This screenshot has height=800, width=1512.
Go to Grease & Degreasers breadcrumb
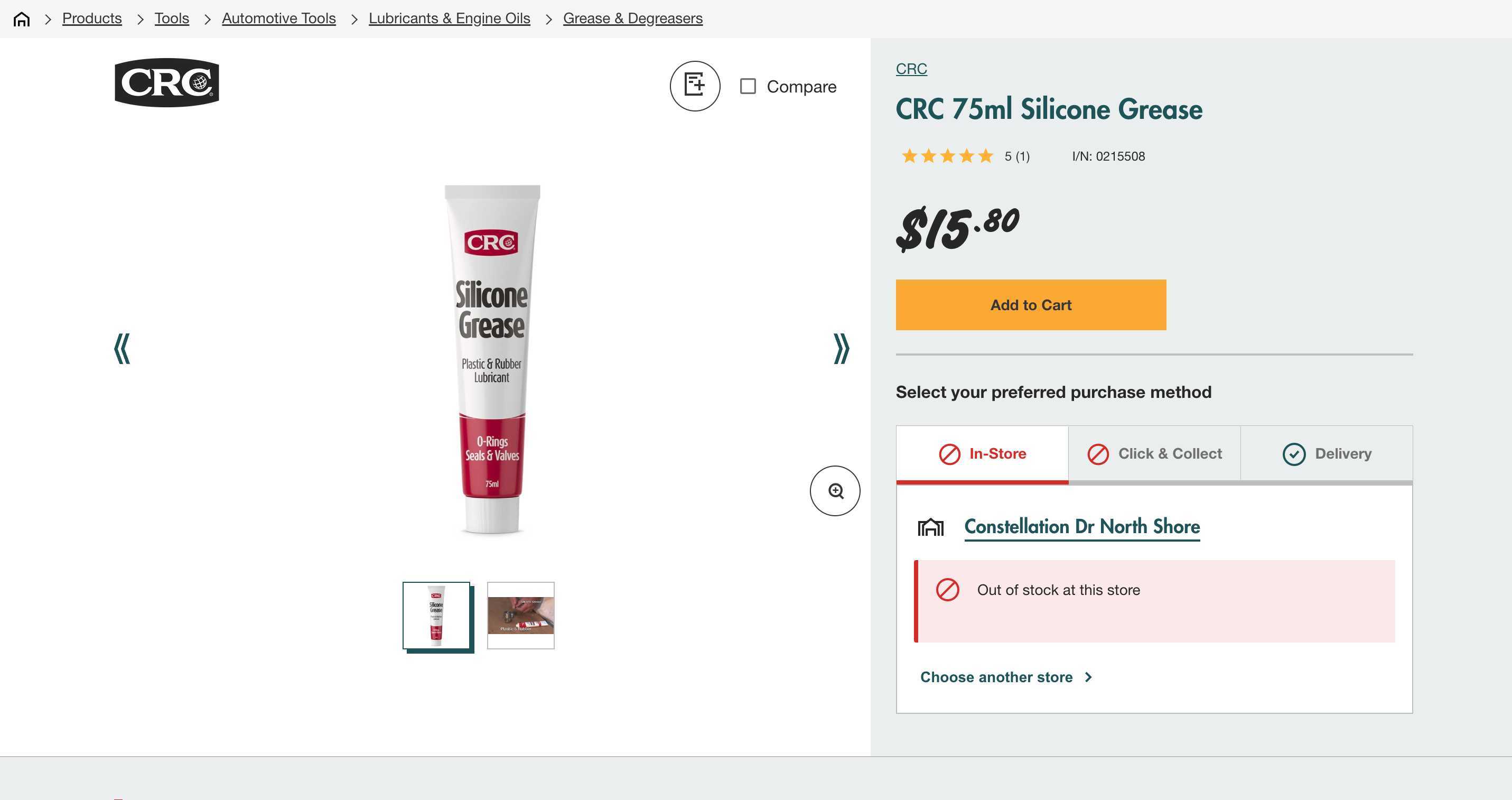pos(632,18)
